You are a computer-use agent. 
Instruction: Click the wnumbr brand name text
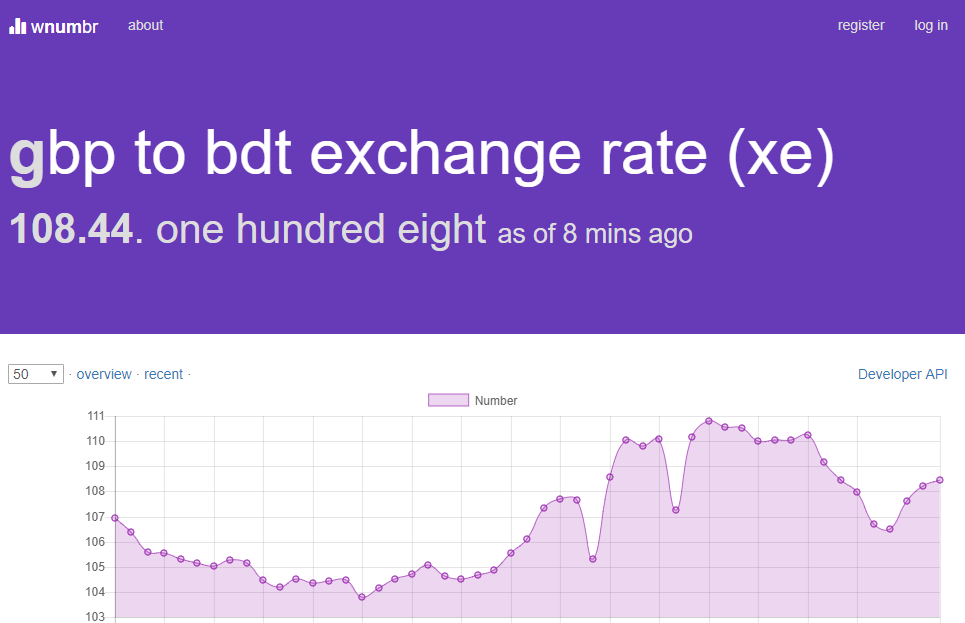pyautogui.click(x=64, y=26)
